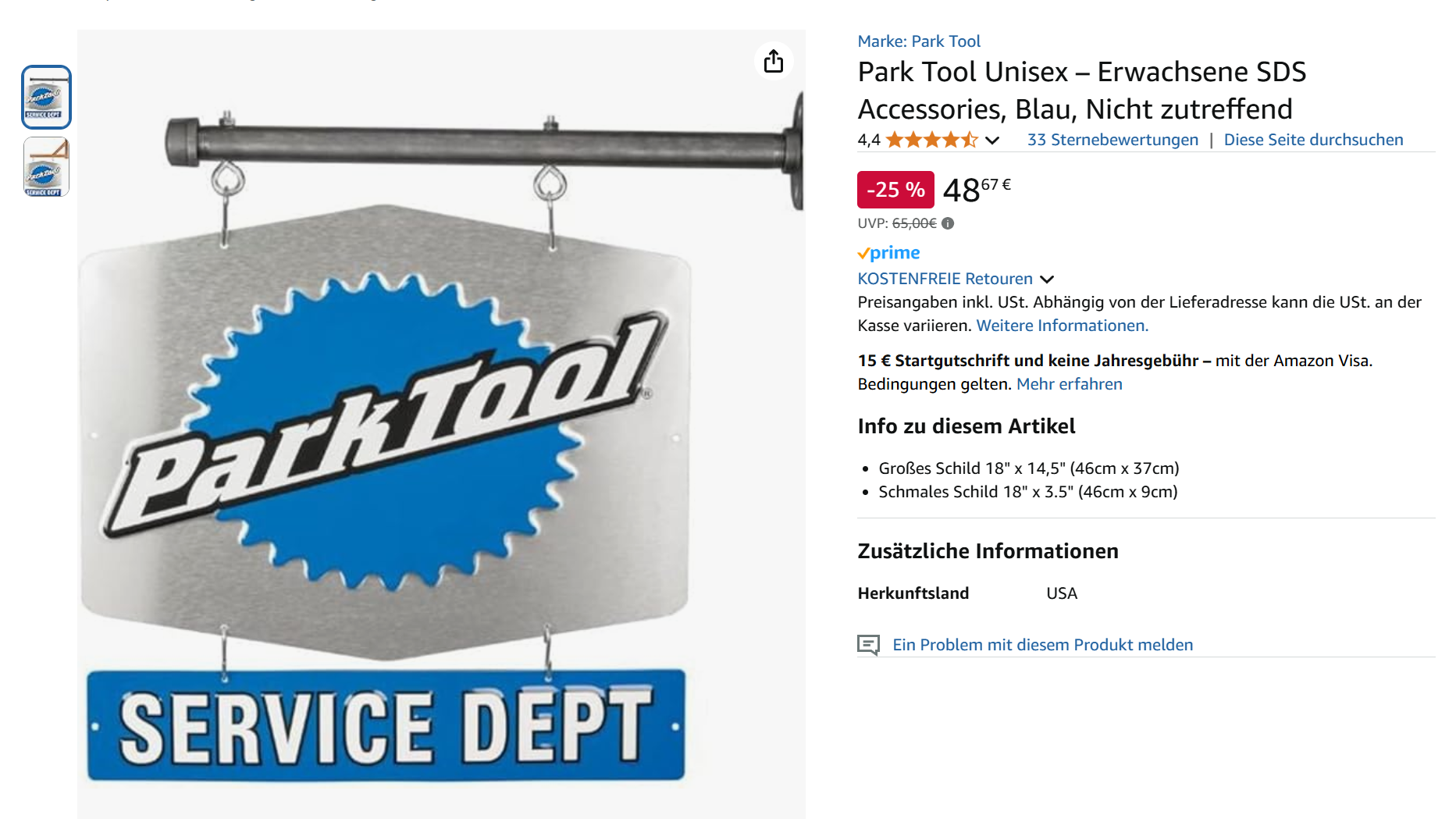Expand the star rating chevron dropdown
The image size is (1456, 819).
(992, 141)
